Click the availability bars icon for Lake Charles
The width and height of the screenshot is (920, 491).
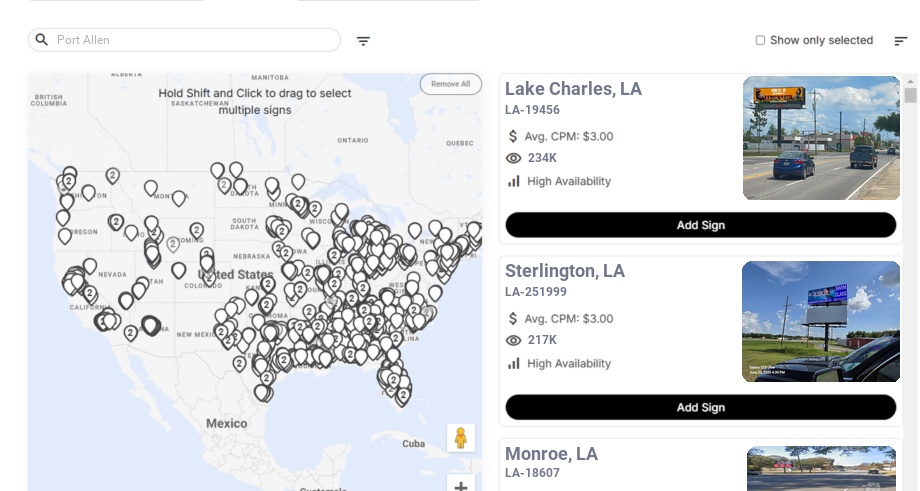514,181
